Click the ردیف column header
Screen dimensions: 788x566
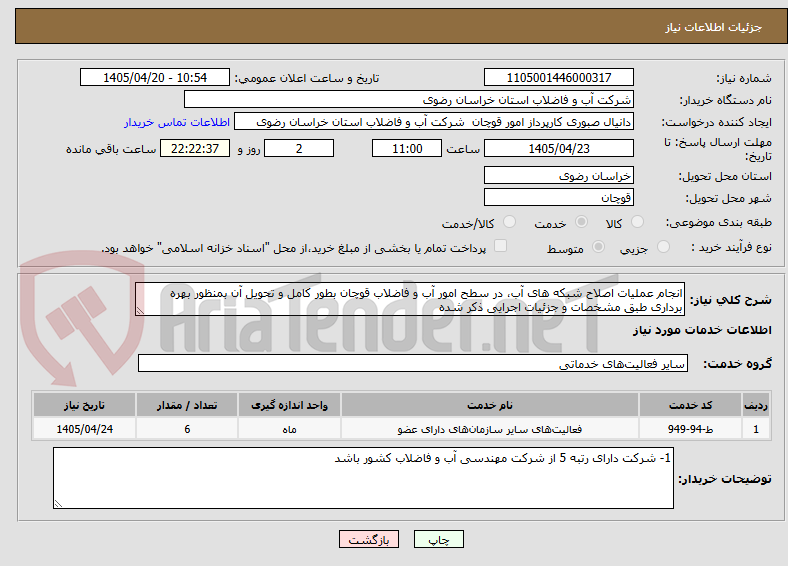tap(756, 405)
